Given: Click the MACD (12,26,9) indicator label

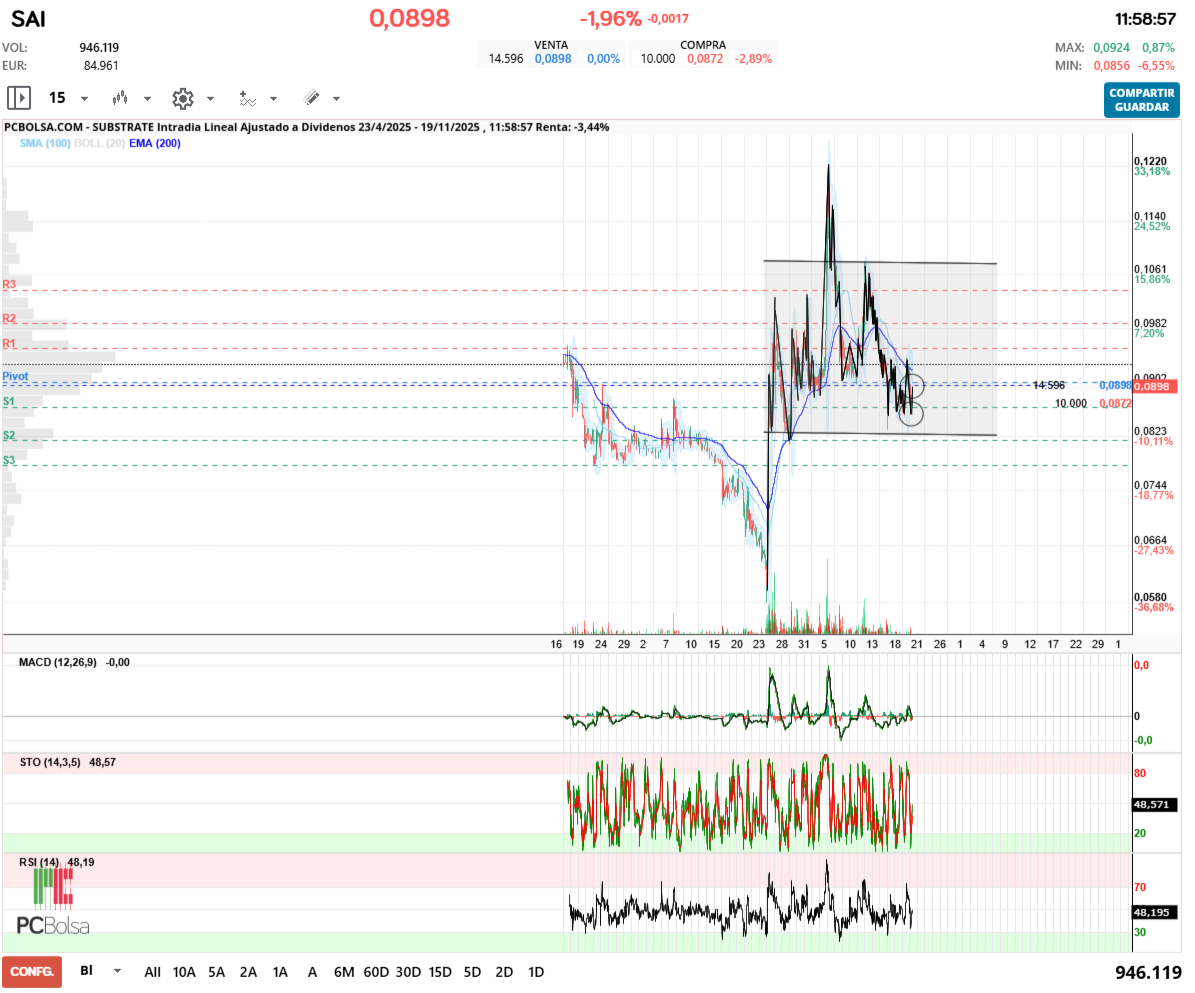Looking at the screenshot, I should click(58, 662).
